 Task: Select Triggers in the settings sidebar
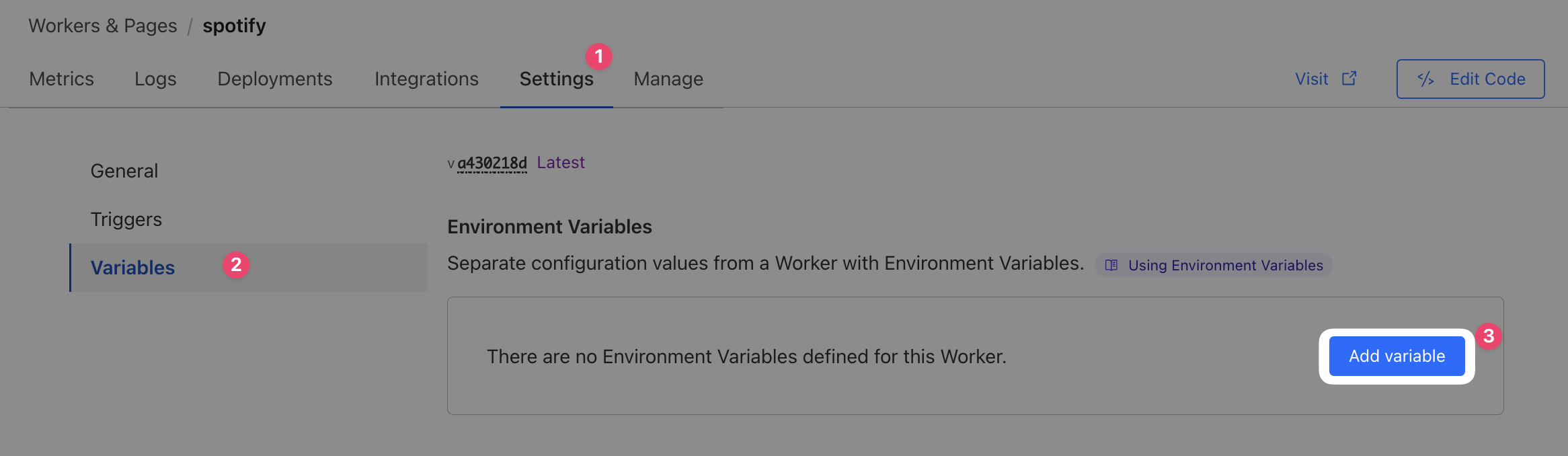(126, 219)
